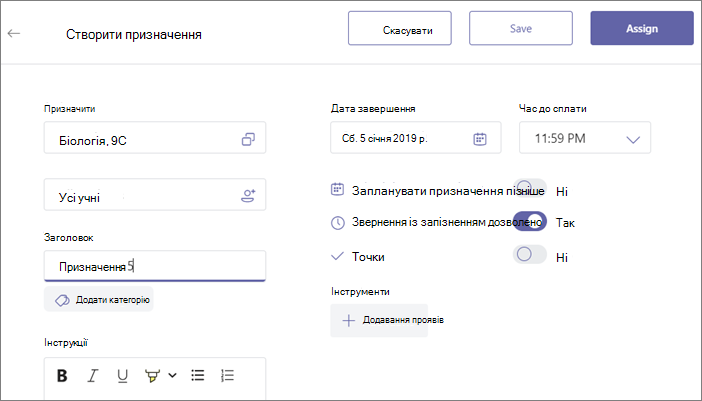
Task: Click the Скасувати button
Action: [x=400, y=29]
